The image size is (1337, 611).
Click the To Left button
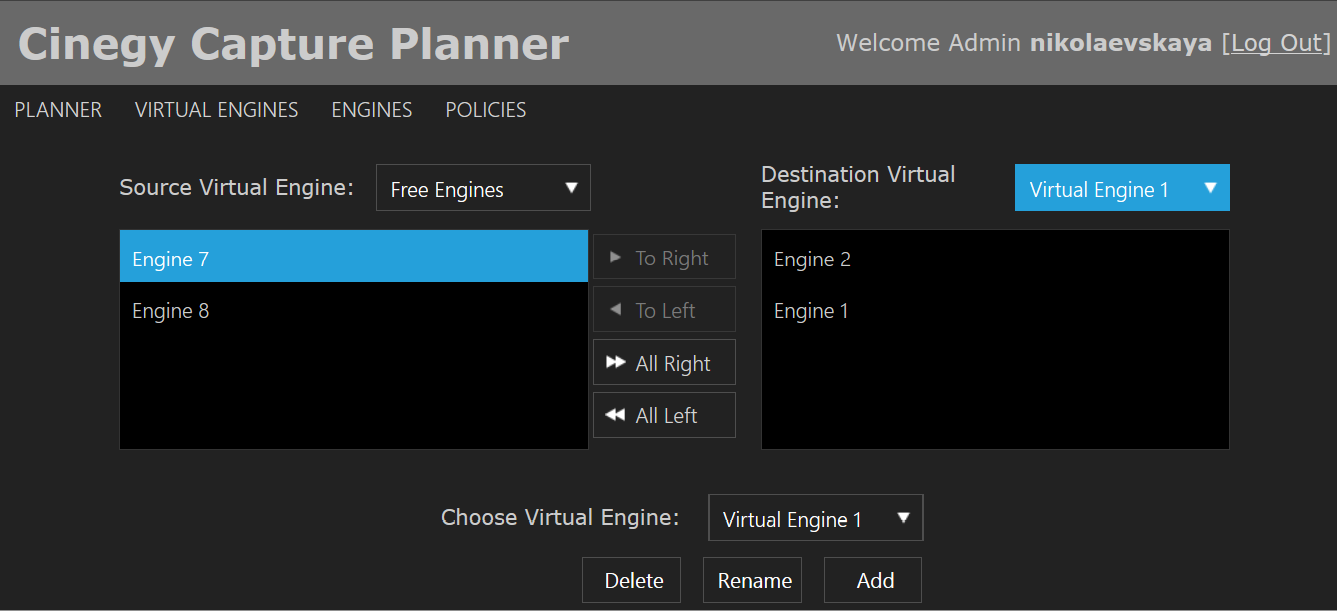pos(664,309)
